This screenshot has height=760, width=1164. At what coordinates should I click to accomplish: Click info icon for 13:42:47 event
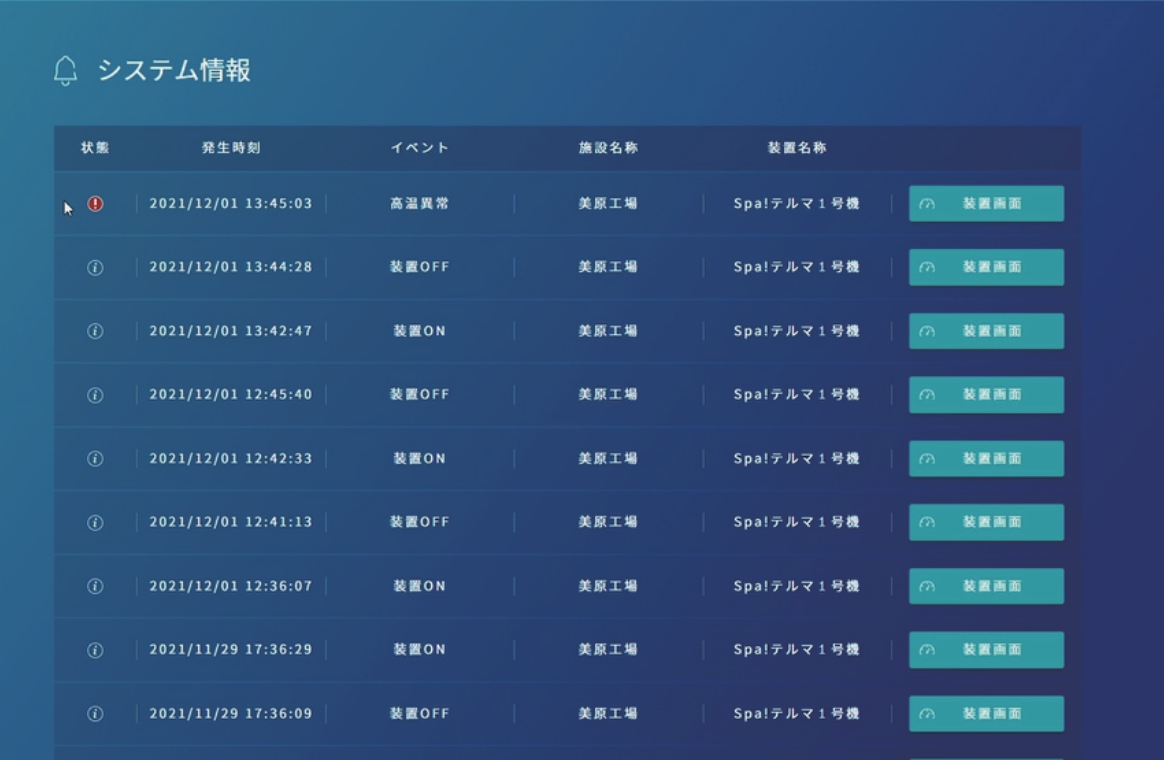point(95,331)
